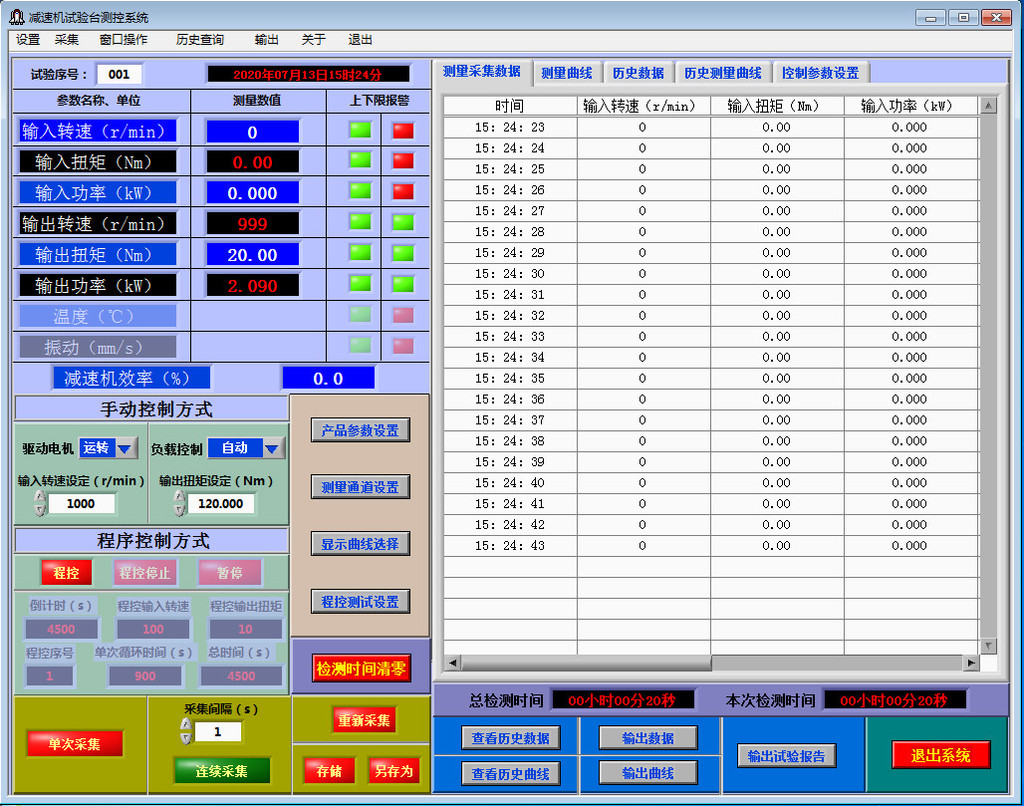This screenshot has width=1024, height=806.
Task: Click the 退出系统 button
Action: coord(940,755)
